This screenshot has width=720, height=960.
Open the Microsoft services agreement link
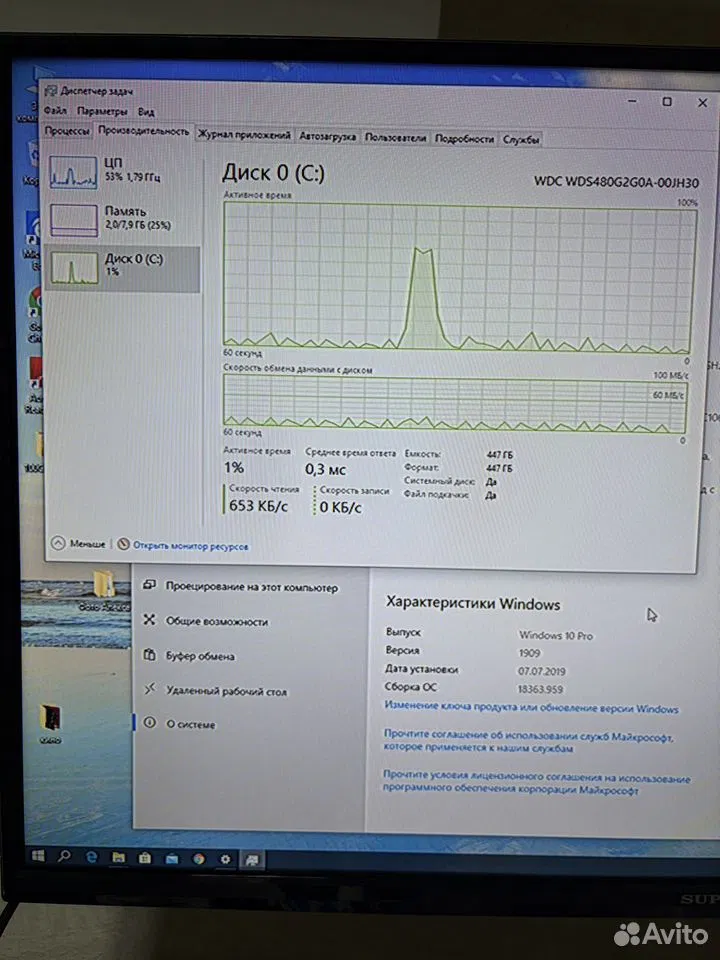point(528,741)
